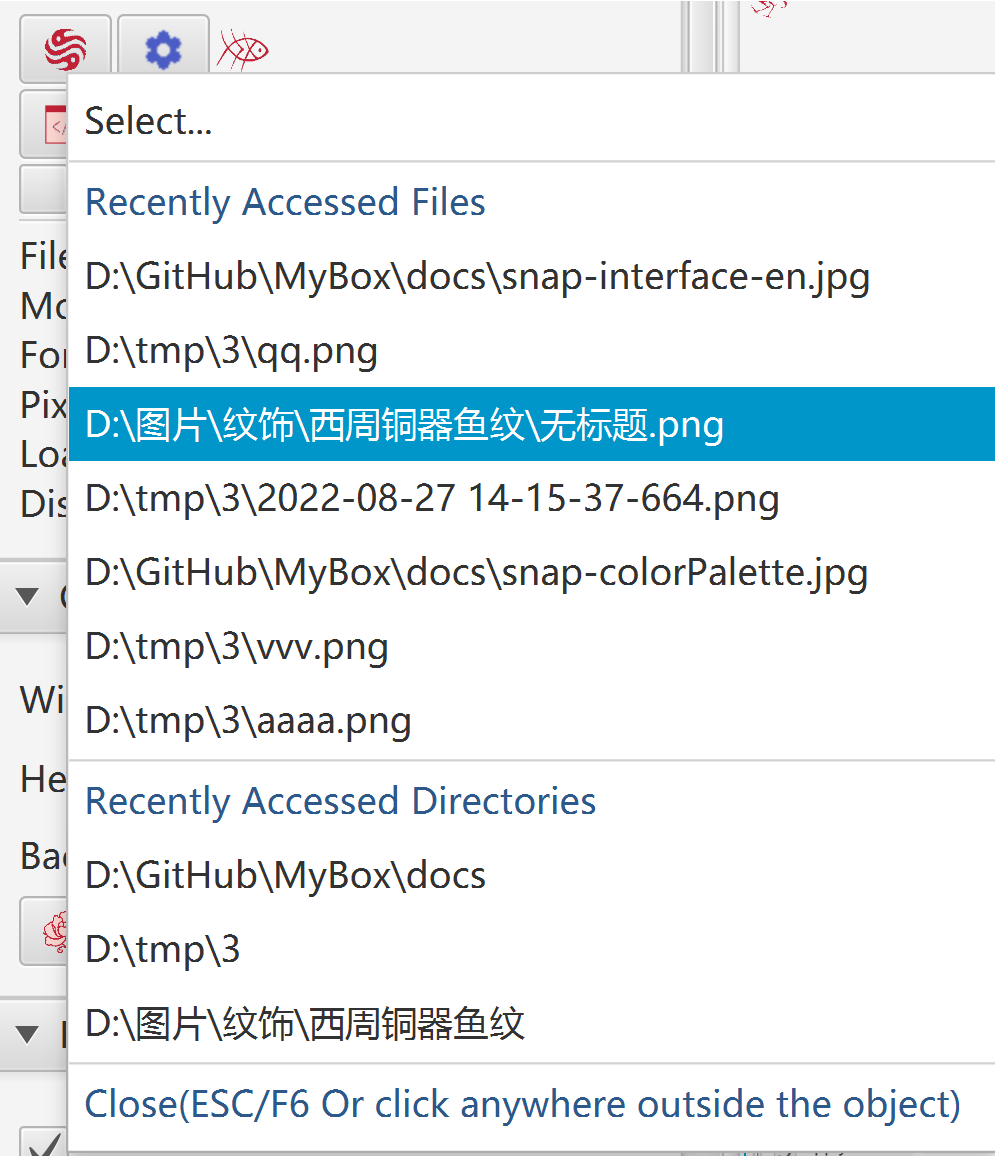Open recent file aaaa.png

[531, 720]
